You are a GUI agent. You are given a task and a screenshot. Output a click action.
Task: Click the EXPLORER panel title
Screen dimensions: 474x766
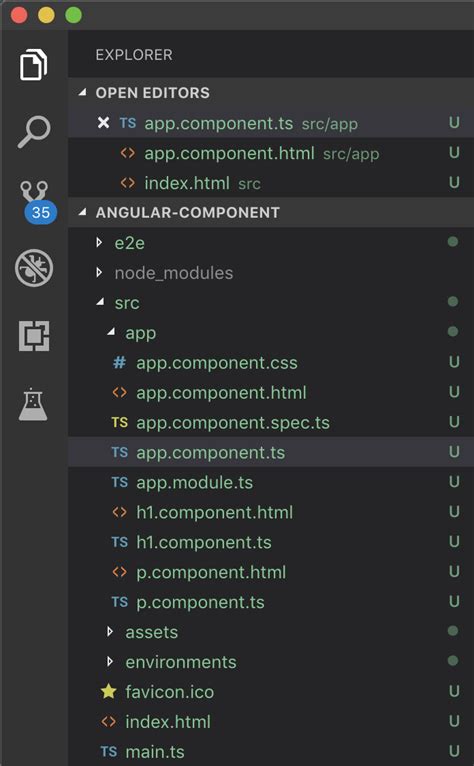point(134,55)
